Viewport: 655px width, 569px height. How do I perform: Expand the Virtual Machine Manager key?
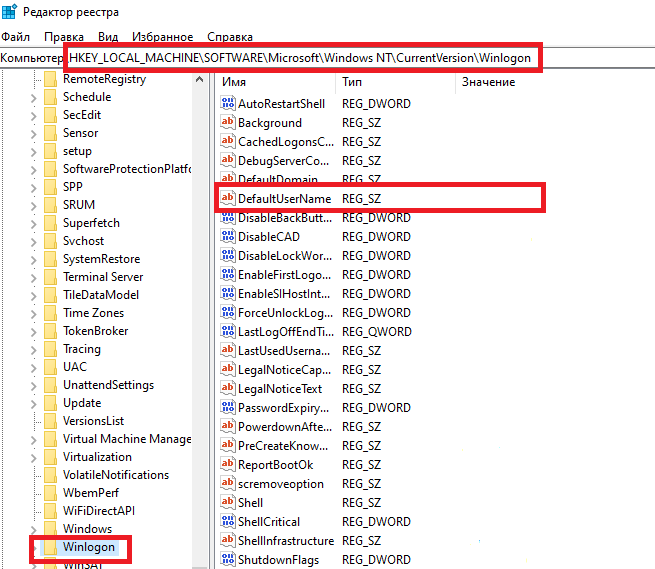click(34, 439)
